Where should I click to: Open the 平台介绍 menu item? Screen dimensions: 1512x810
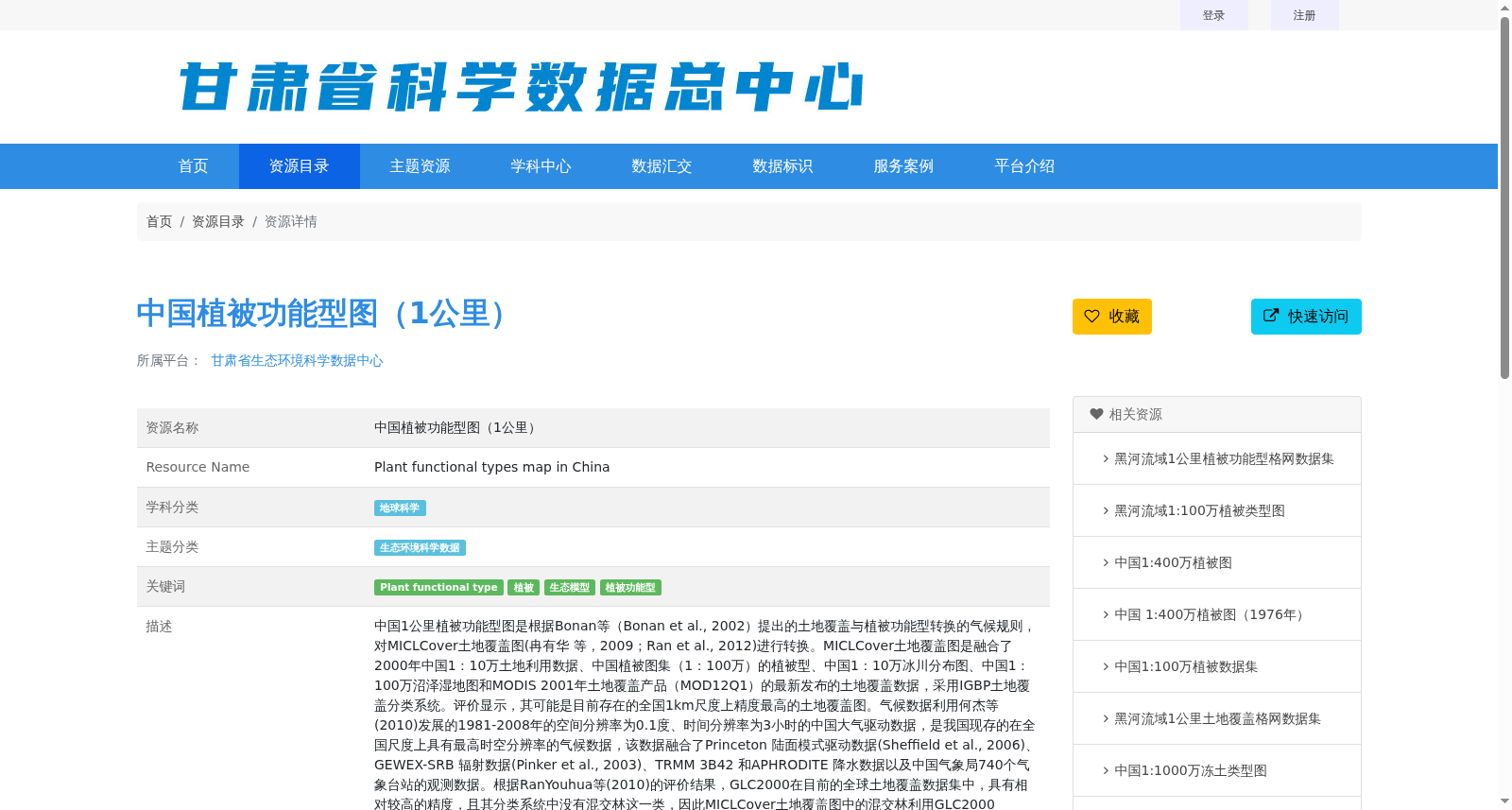tap(1025, 166)
